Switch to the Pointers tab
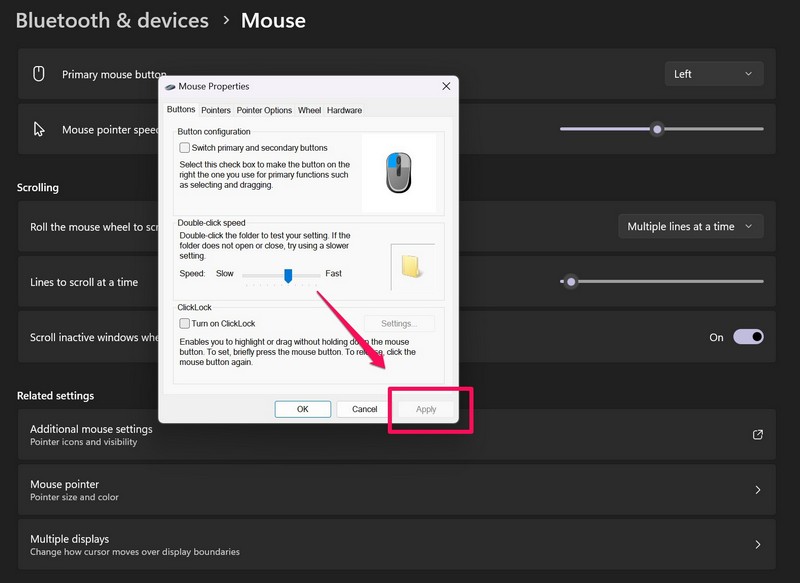This screenshot has height=583, width=800. (x=215, y=110)
